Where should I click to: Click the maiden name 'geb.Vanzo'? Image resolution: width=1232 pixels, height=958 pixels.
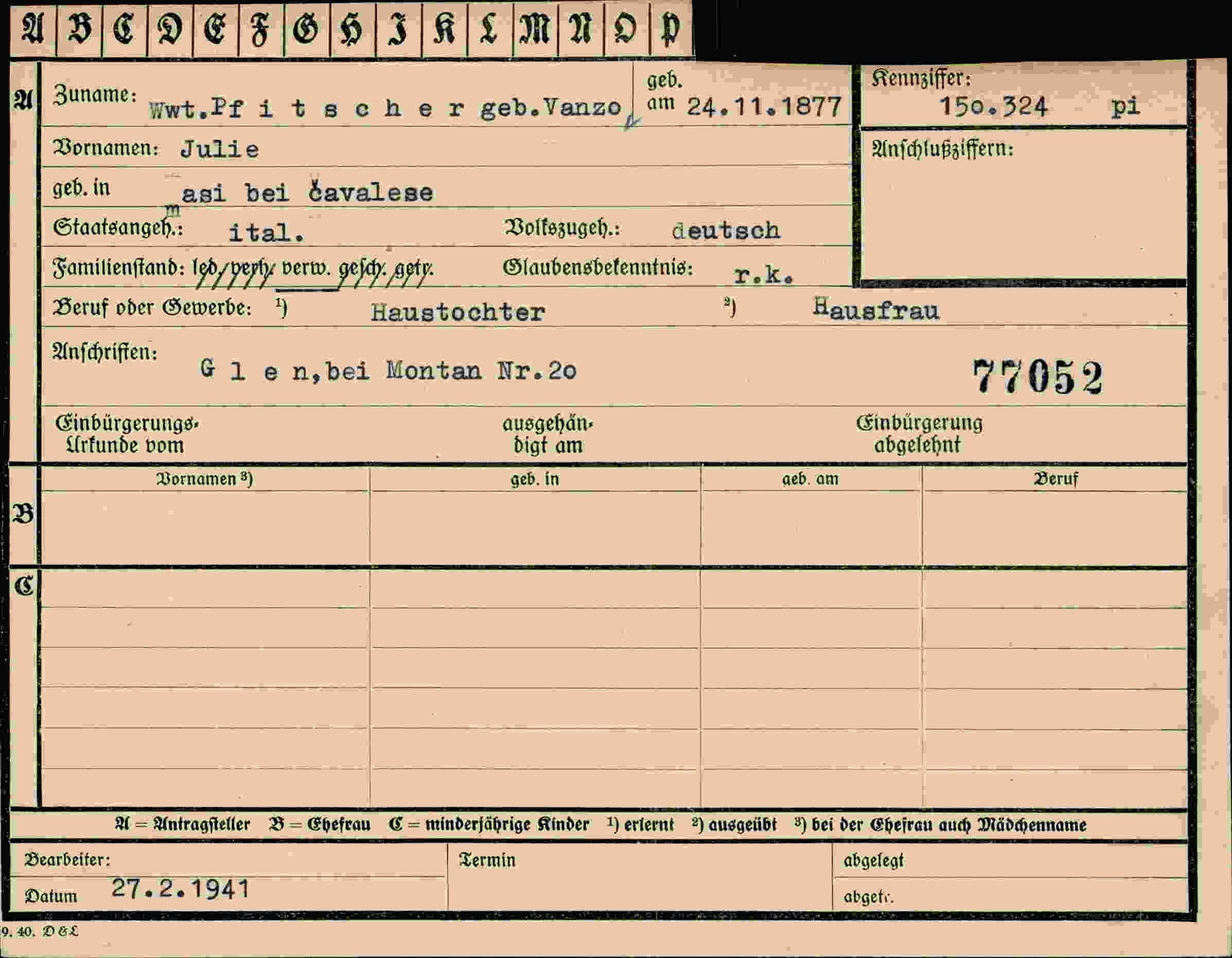pos(551,108)
